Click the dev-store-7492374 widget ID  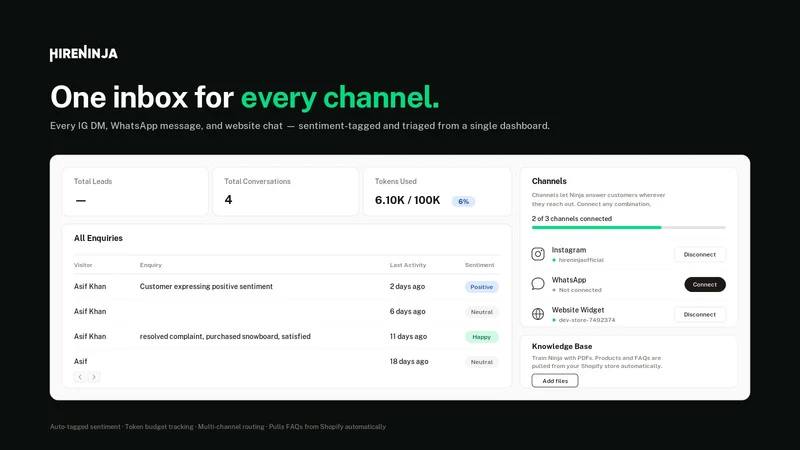[587, 320]
